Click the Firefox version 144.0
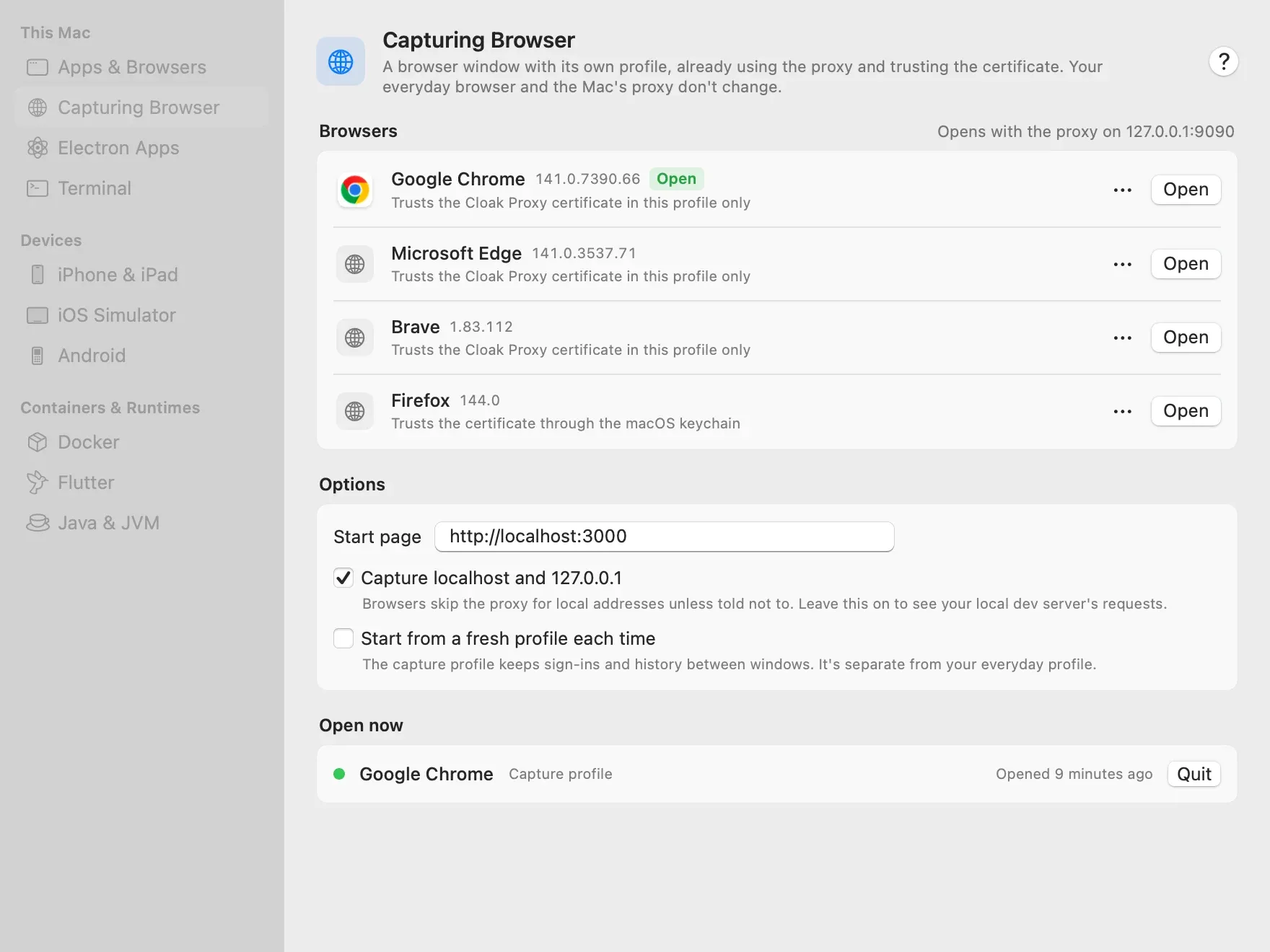Image resolution: width=1270 pixels, height=952 pixels. pyautogui.click(x=480, y=400)
